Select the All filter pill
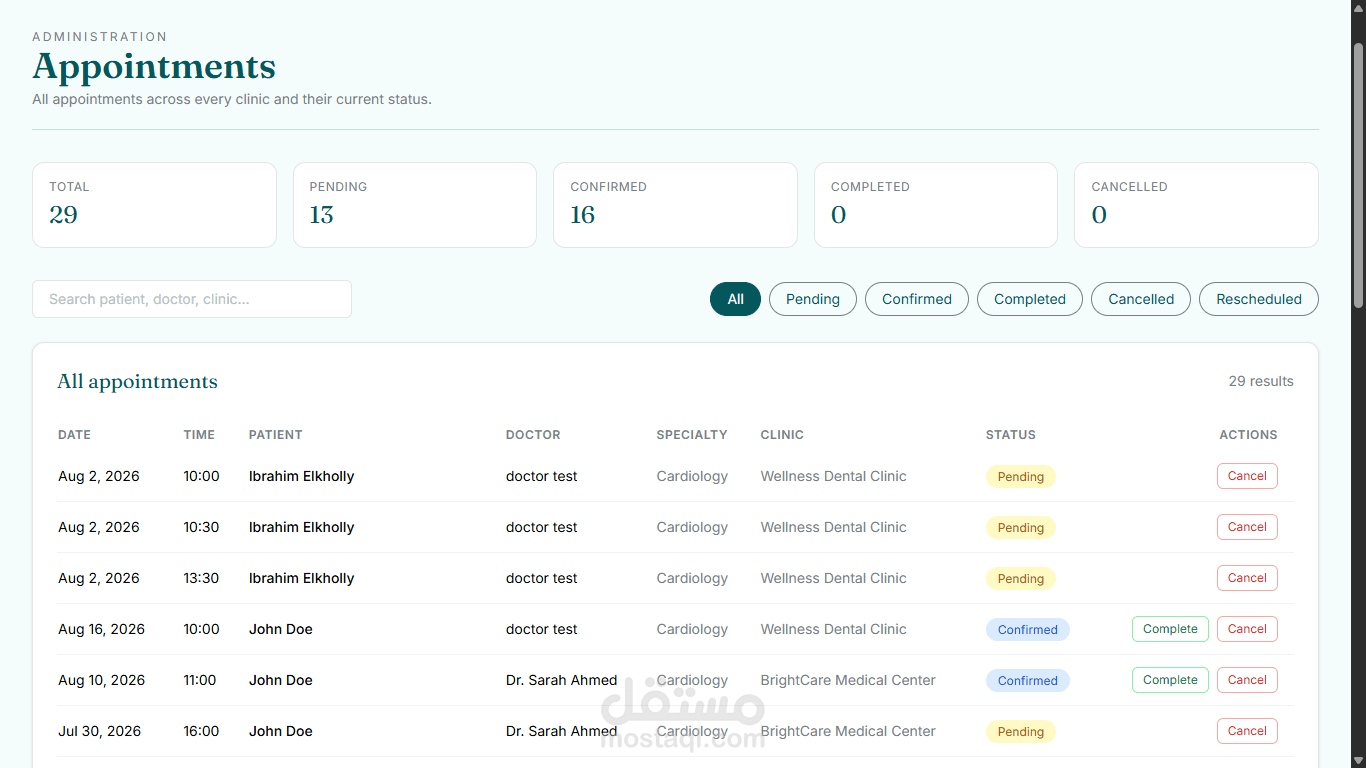 click(735, 299)
